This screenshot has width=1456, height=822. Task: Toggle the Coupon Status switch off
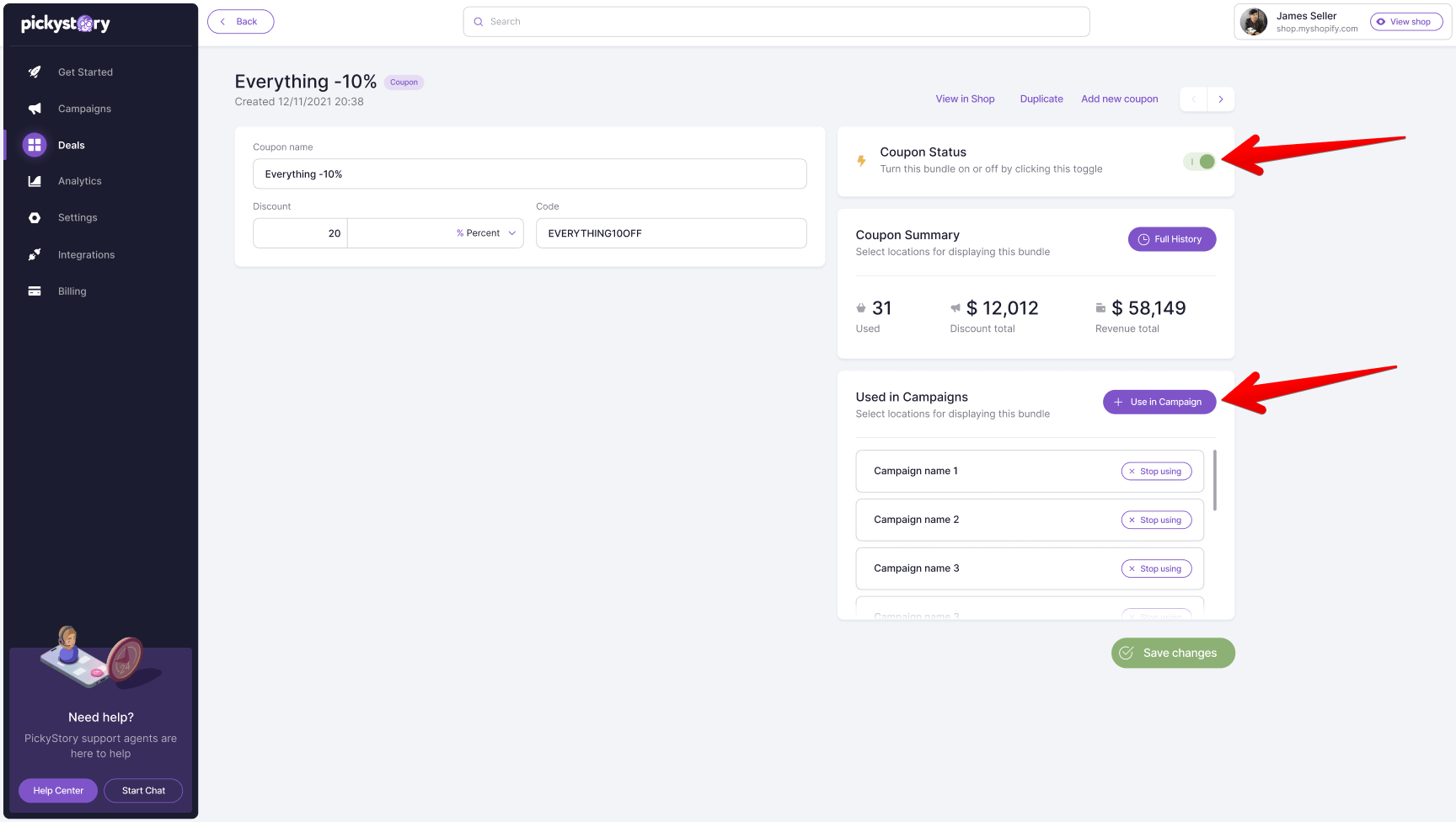[x=1199, y=162]
